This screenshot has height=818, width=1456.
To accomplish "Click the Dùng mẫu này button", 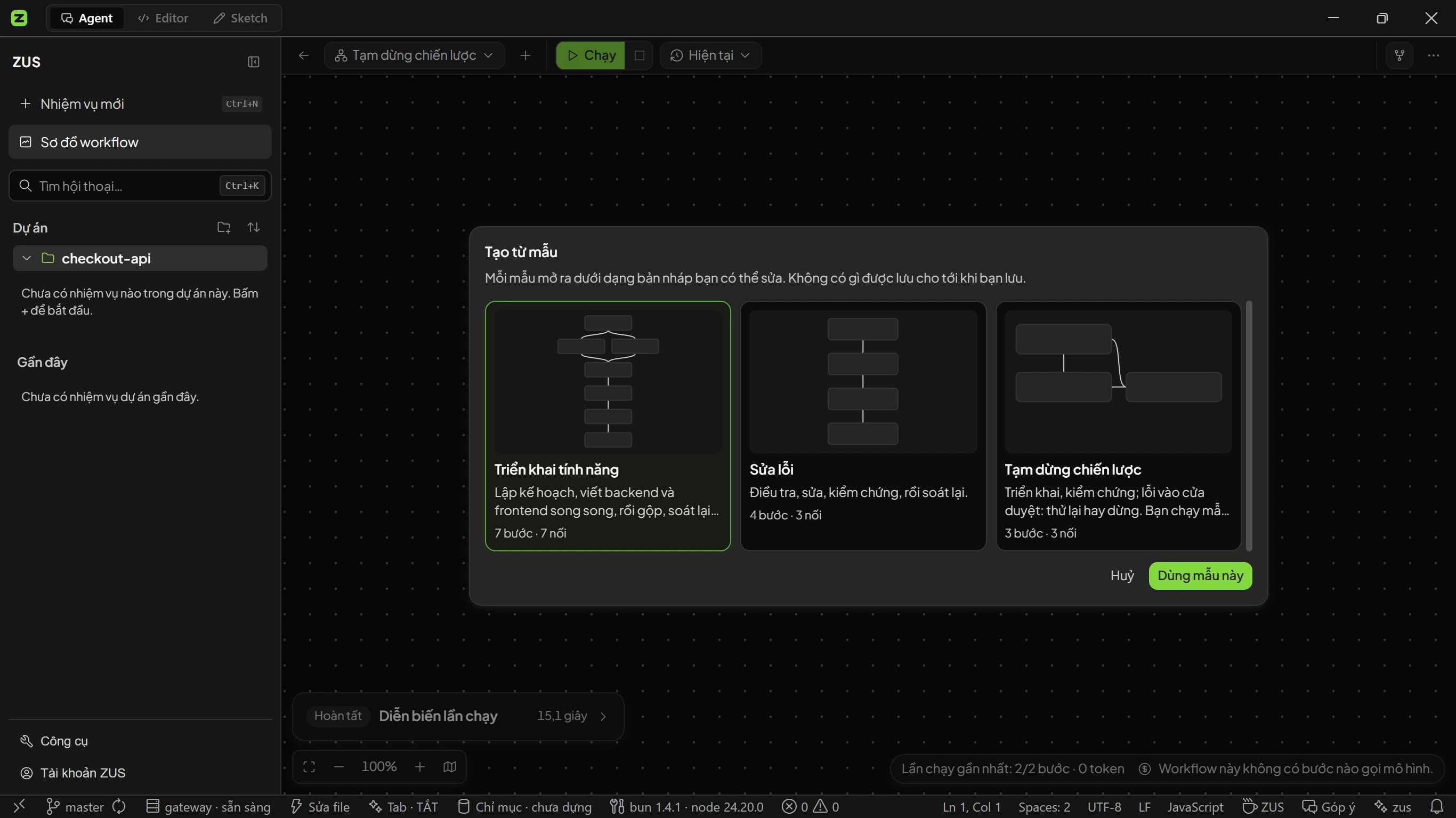I will pos(1200,576).
